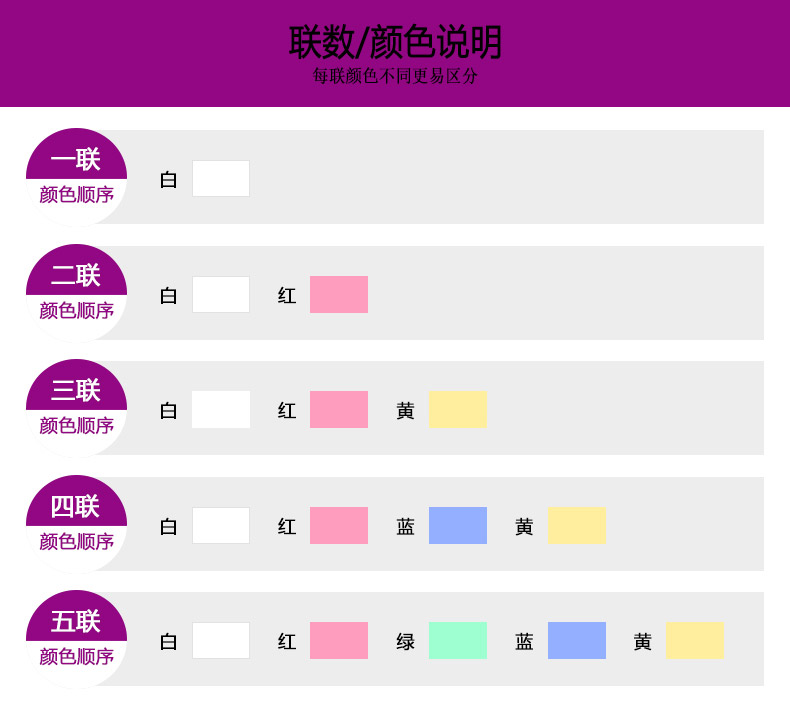Select the pink swatch in 四联 row
The image size is (790, 719).
[x=339, y=526]
